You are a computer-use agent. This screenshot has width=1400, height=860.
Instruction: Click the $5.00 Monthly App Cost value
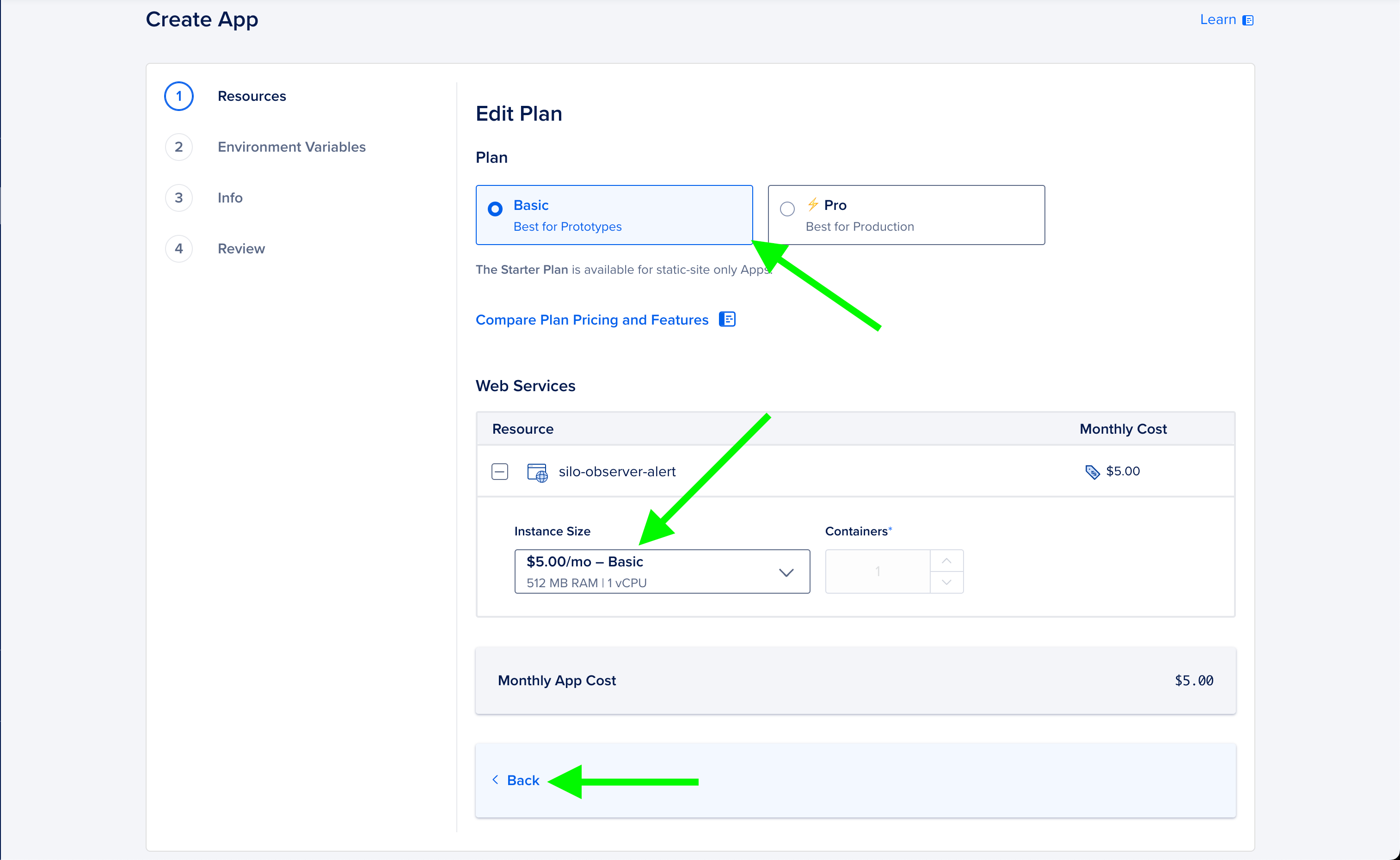[1194, 680]
